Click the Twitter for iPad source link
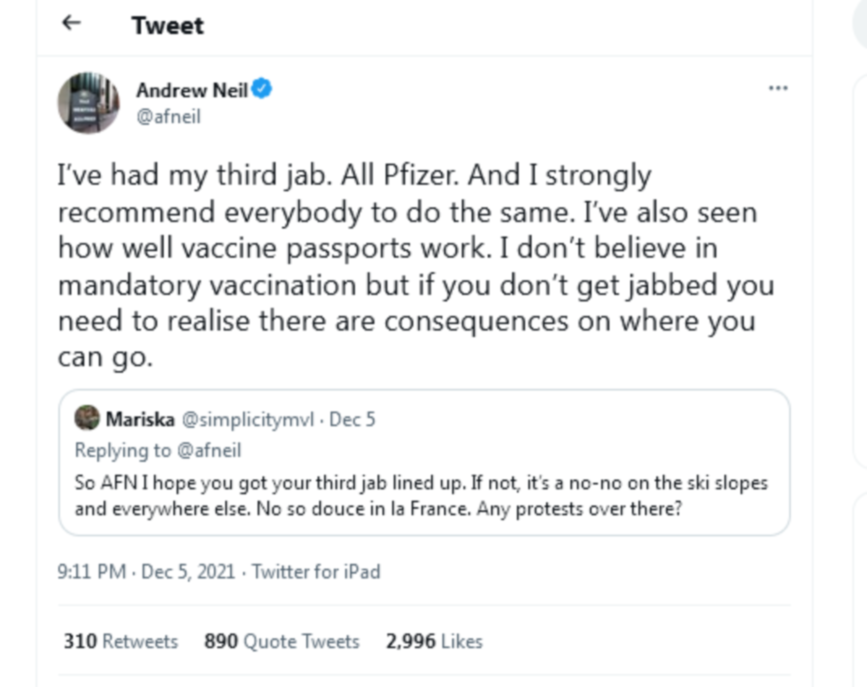 click(316, 572)
